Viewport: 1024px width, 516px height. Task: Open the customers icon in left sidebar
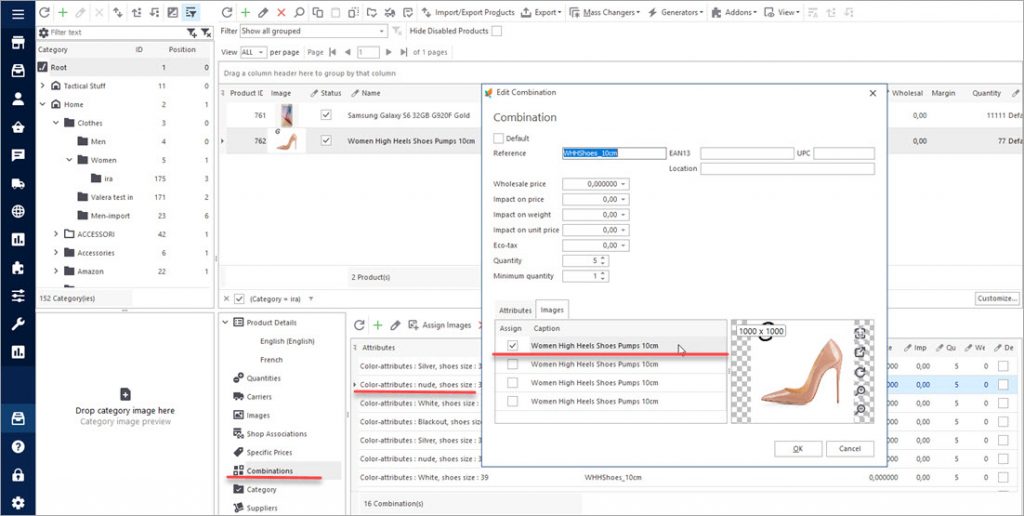click(x=17, y=99)
